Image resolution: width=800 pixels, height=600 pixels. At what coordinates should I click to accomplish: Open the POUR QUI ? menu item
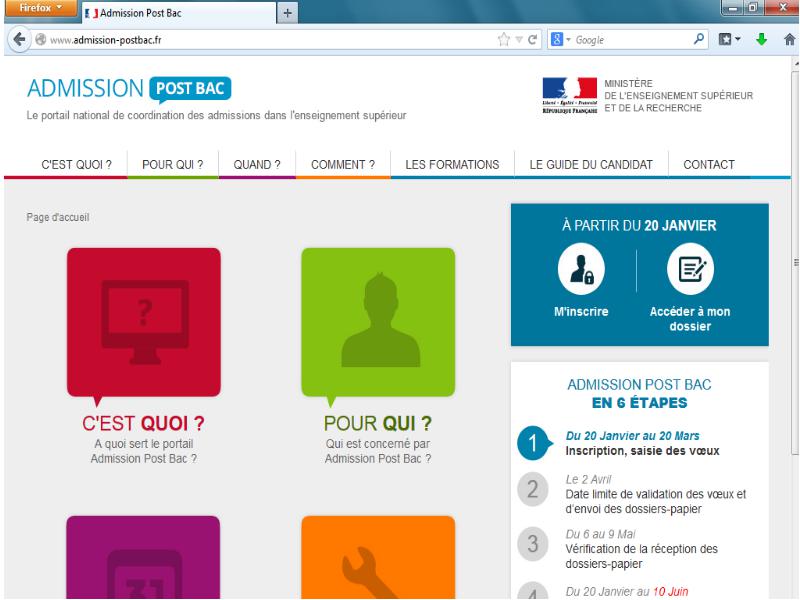pos(172,165)
